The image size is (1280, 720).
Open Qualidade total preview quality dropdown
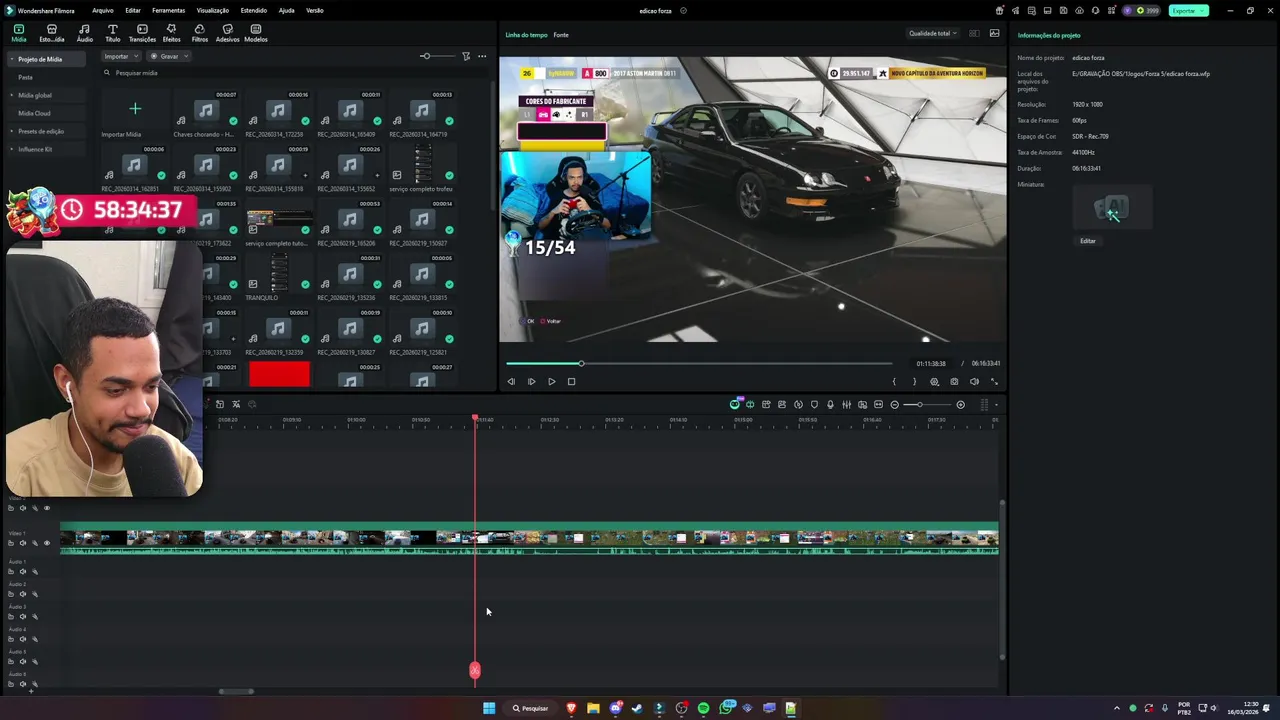click(932, 33)
